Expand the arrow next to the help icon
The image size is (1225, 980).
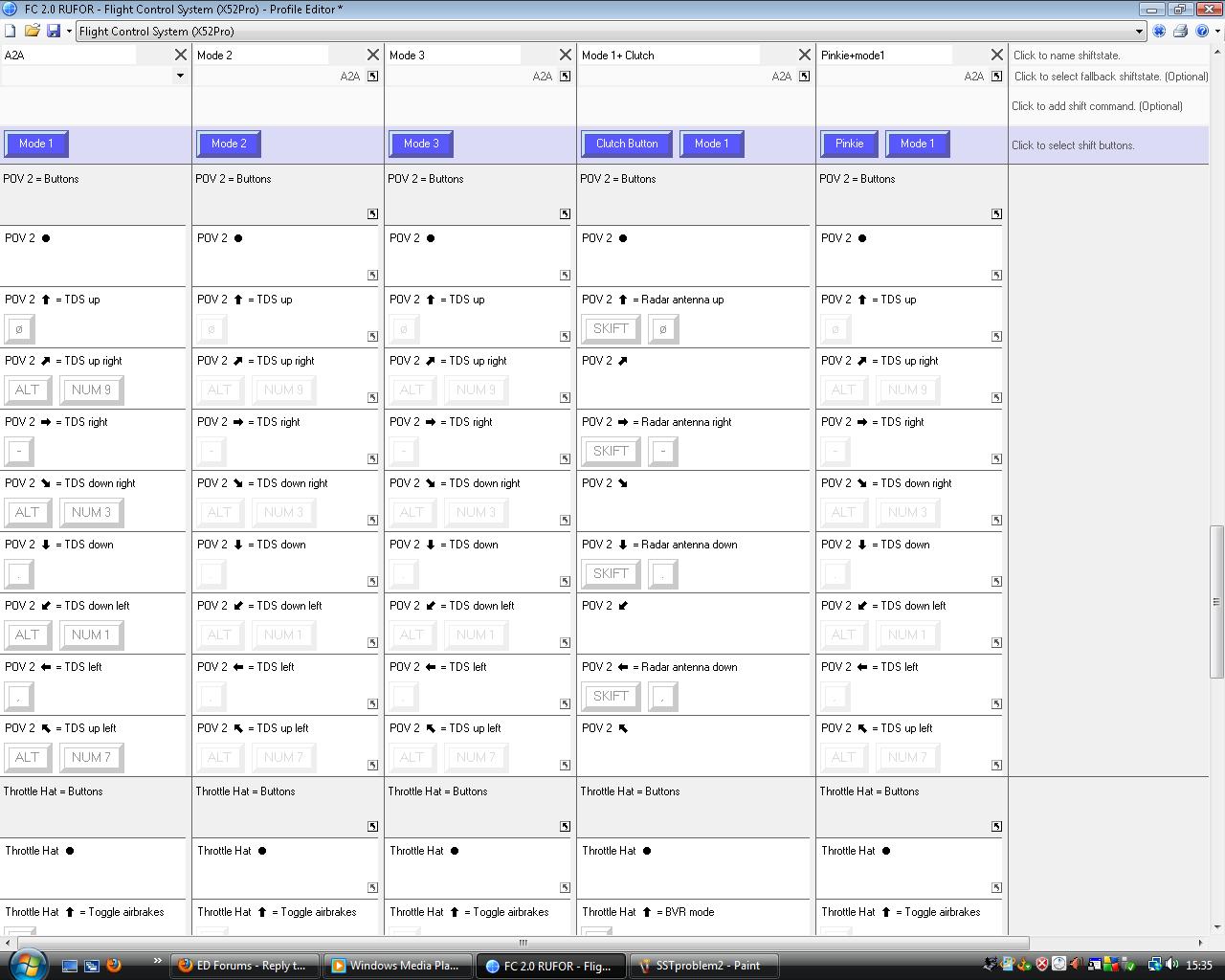click(x=1216, y=31)
